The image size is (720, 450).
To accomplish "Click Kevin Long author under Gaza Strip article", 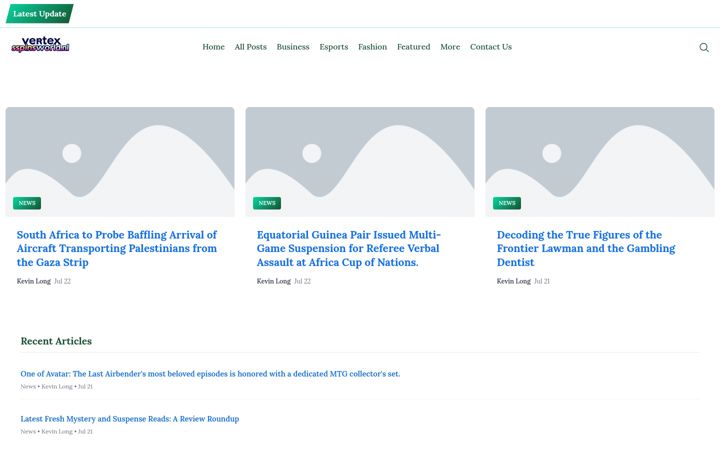I will click(x=34, y=281).
